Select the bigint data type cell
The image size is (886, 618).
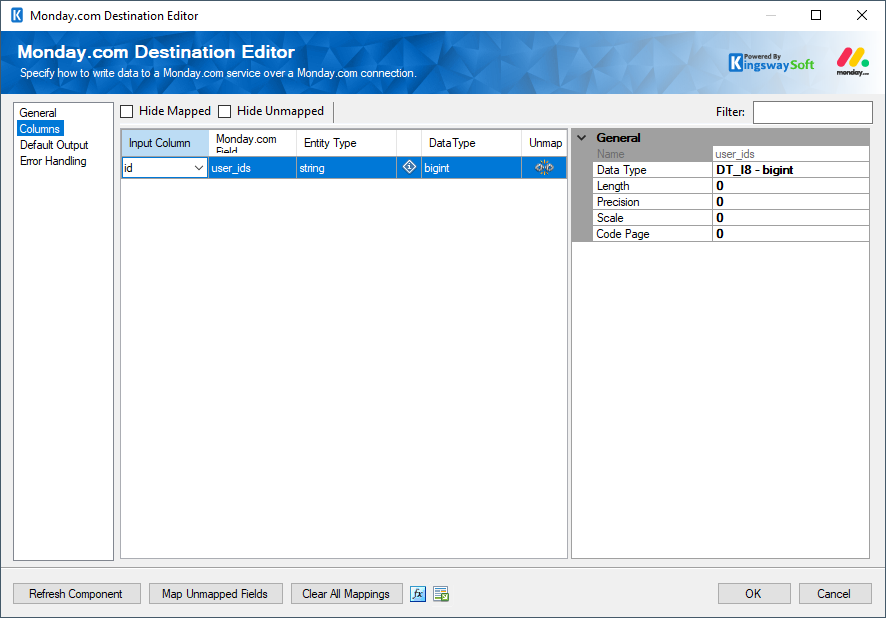click(471, 168)
